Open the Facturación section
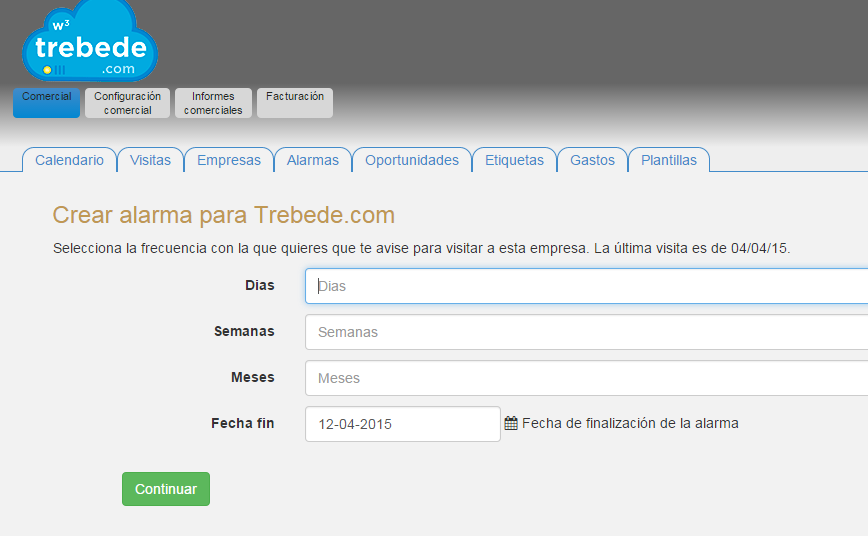Screen dimensions: 868x536 295,102
